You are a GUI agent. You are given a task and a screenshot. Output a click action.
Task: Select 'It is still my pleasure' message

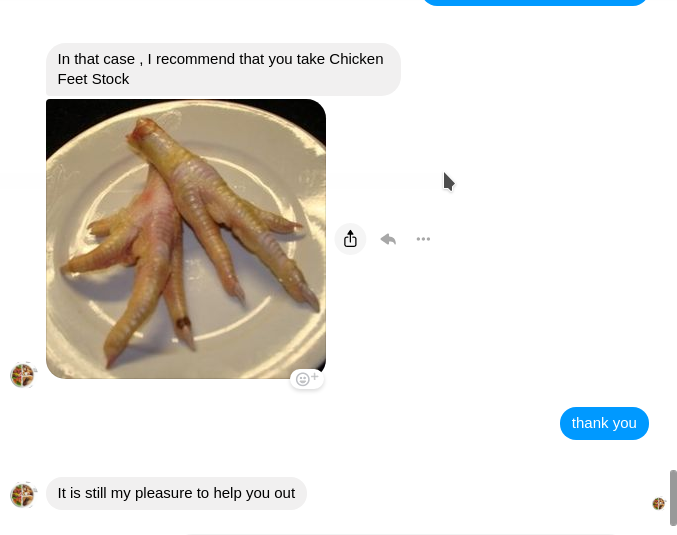pos(176,493)
